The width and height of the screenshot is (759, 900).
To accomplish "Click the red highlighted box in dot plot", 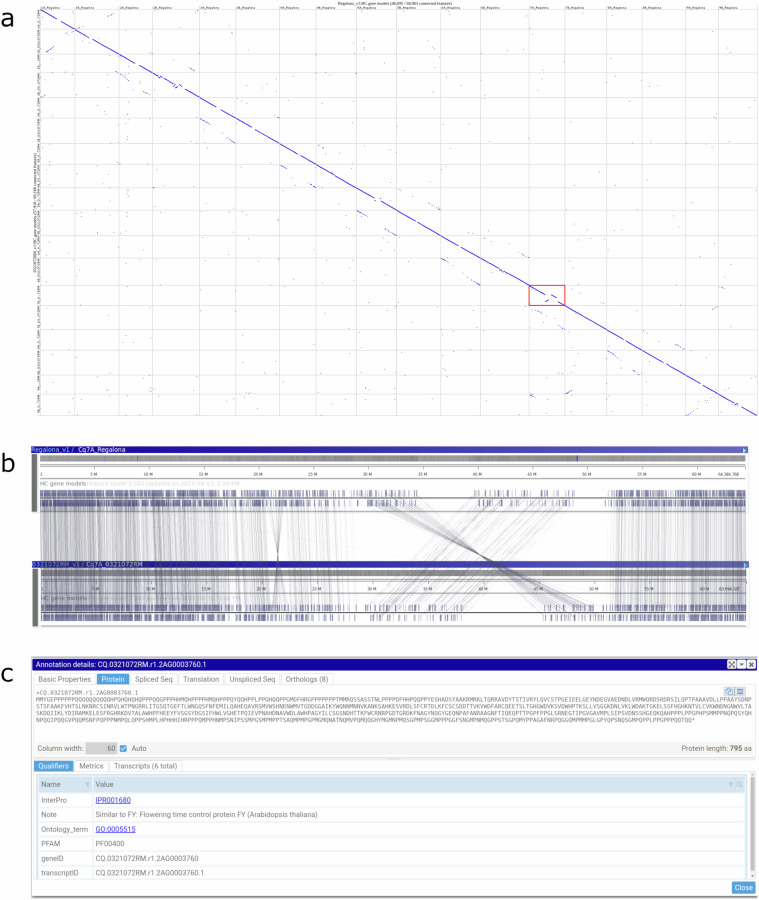I will 547,295.
